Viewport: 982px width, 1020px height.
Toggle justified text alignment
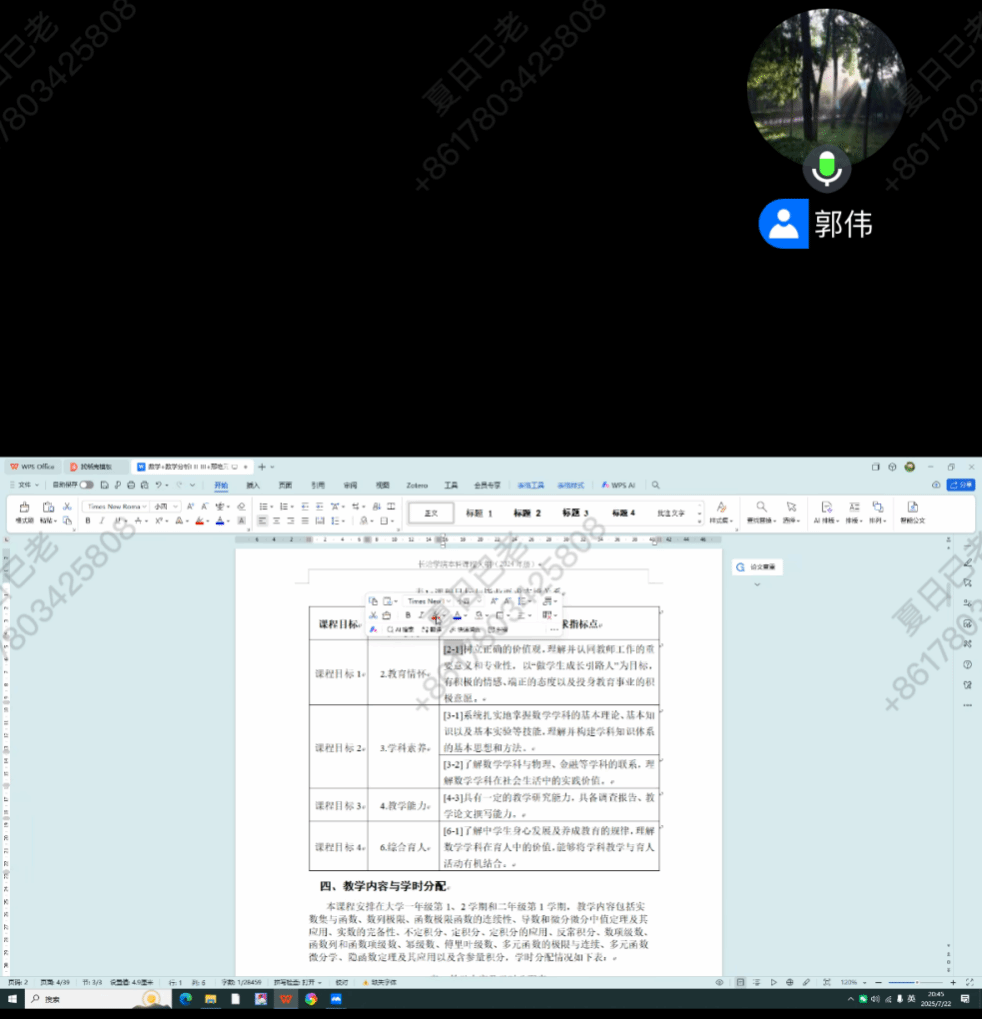click(x=305, y=520)
